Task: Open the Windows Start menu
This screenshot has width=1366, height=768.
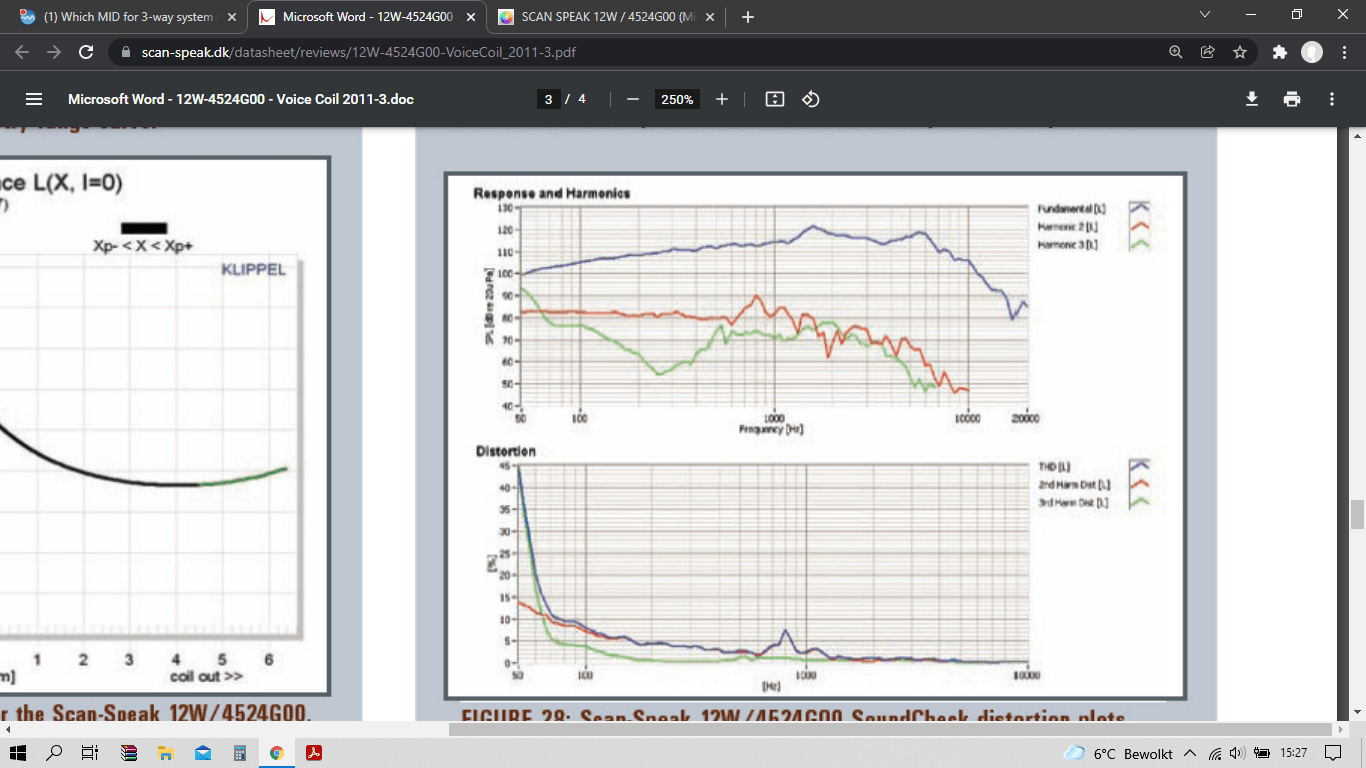Action: (x=20, y=753)
